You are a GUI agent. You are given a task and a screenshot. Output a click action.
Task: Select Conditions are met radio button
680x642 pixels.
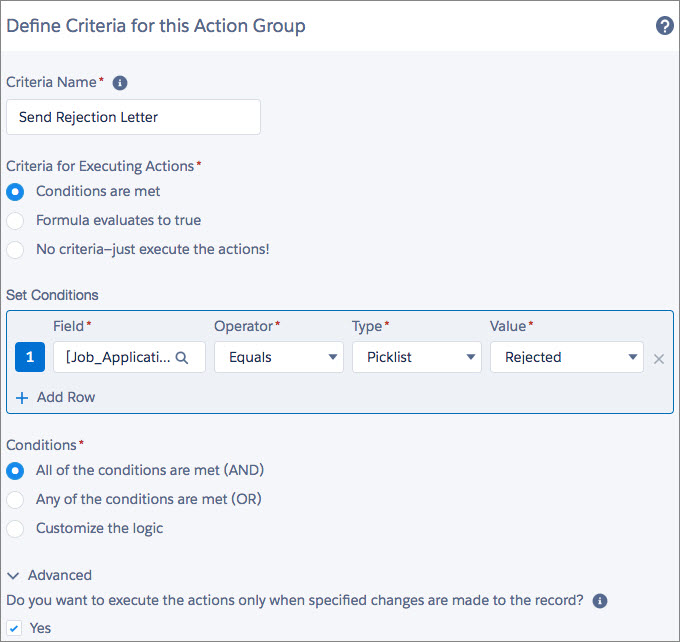point(15,192)
